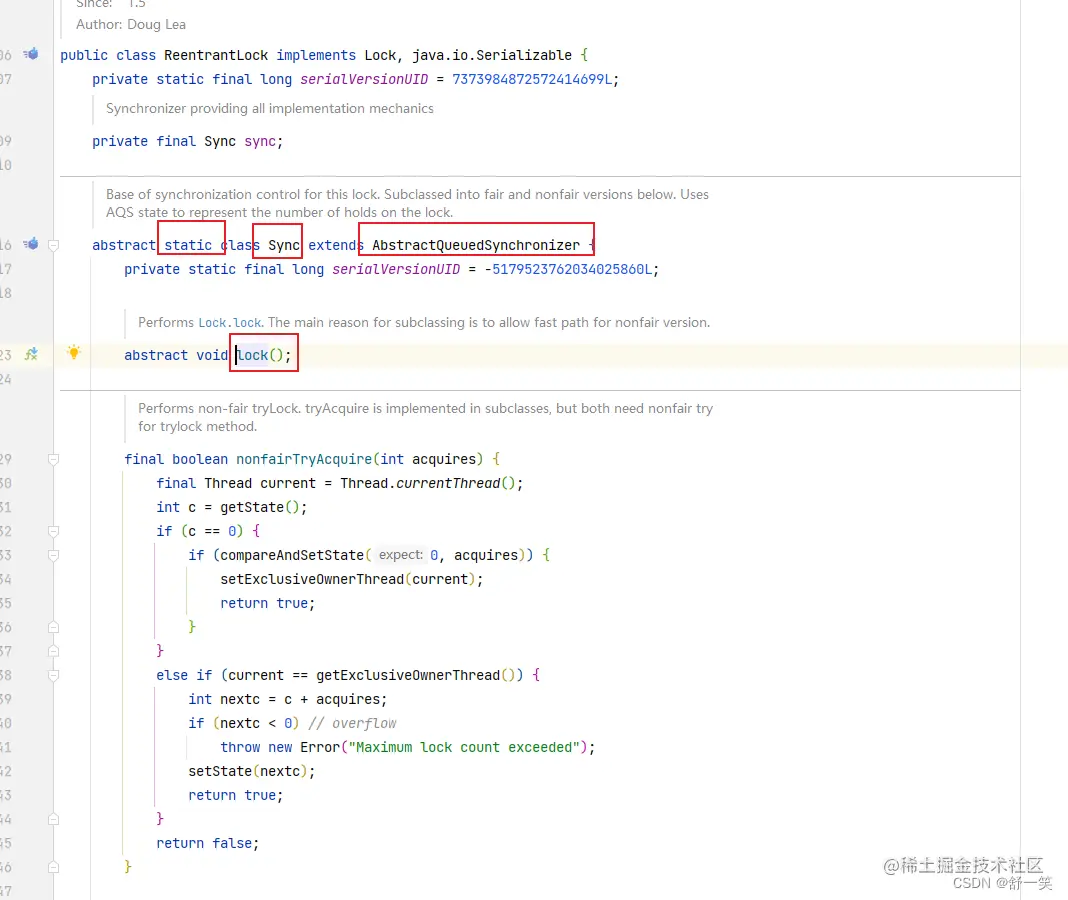Click the acquires parameter in nonfairTryAcquire signature
Screen dimensions: 1068x900
click(x=444, y=459)
